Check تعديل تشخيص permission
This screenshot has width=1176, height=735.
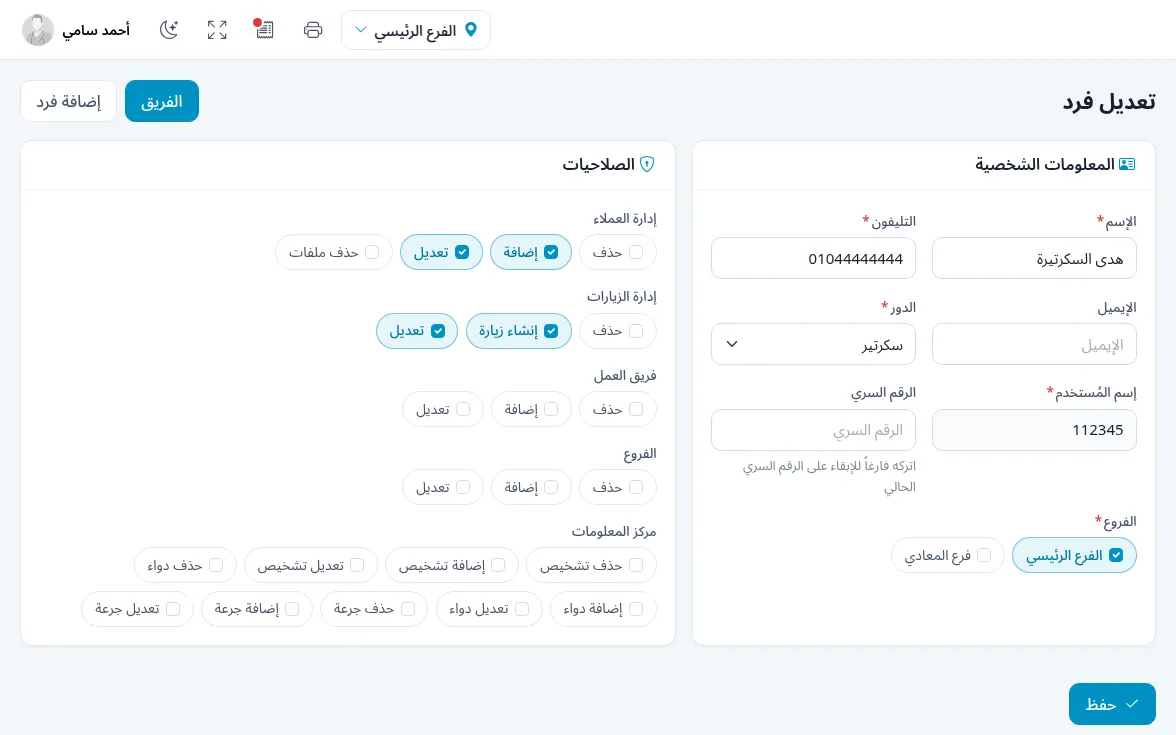click(357, 565)
